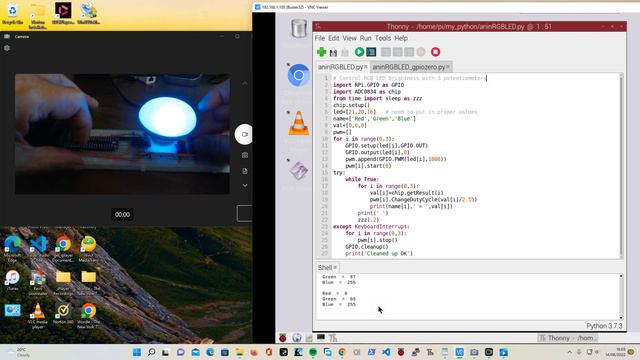Click the greyed Resume icon in Thonny toolbar
Viewport: 640px width, 360px height.
pos(421,52)
